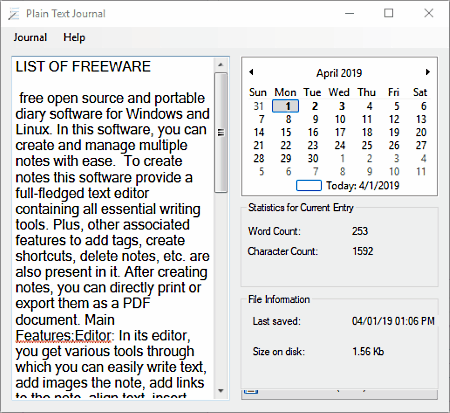The width and height of the screenshot is (450, 413).
Task: Pick April 26 on the calendar
Action: point(394,145)
